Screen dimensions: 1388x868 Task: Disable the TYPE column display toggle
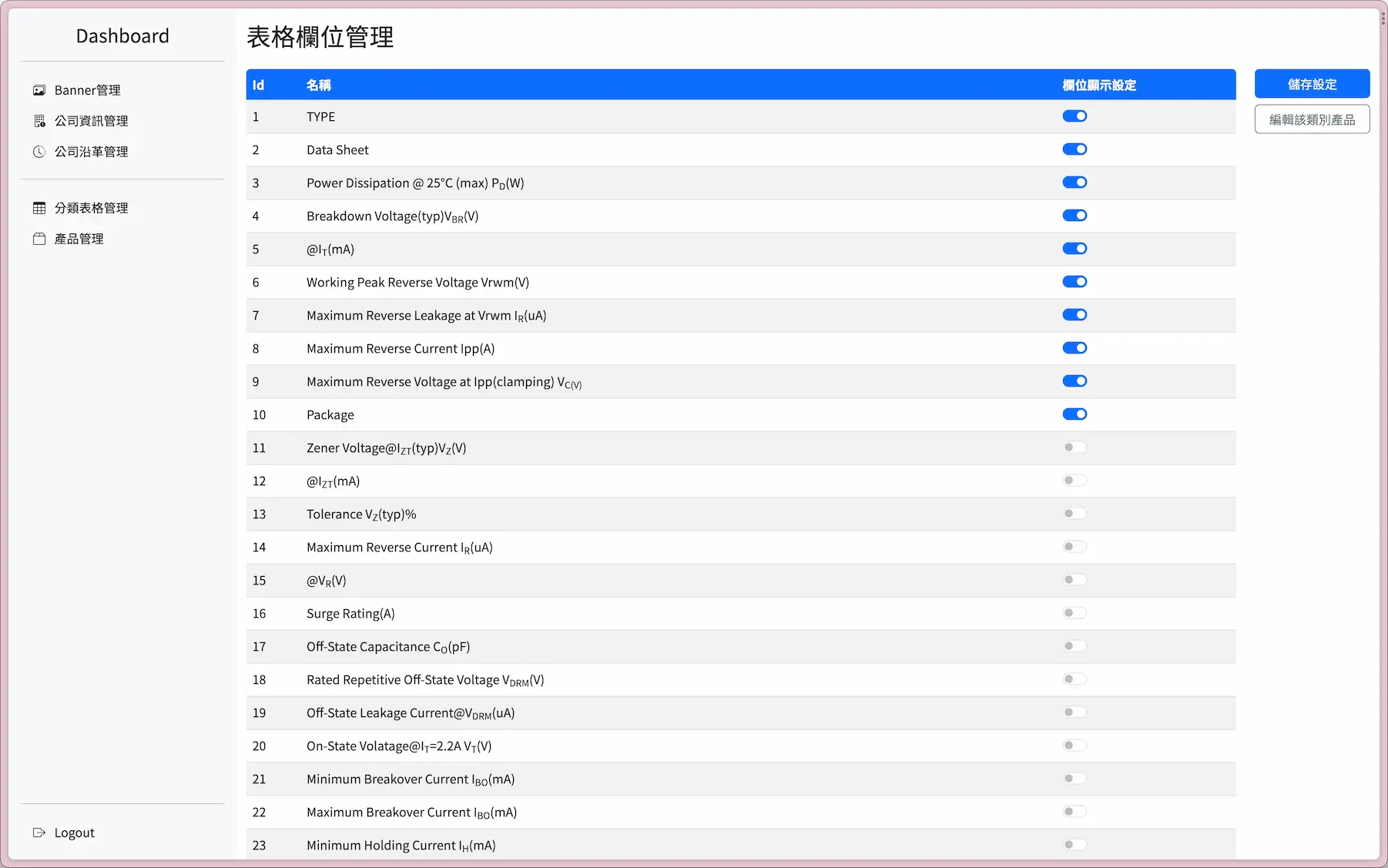(x=1075, y=116)
